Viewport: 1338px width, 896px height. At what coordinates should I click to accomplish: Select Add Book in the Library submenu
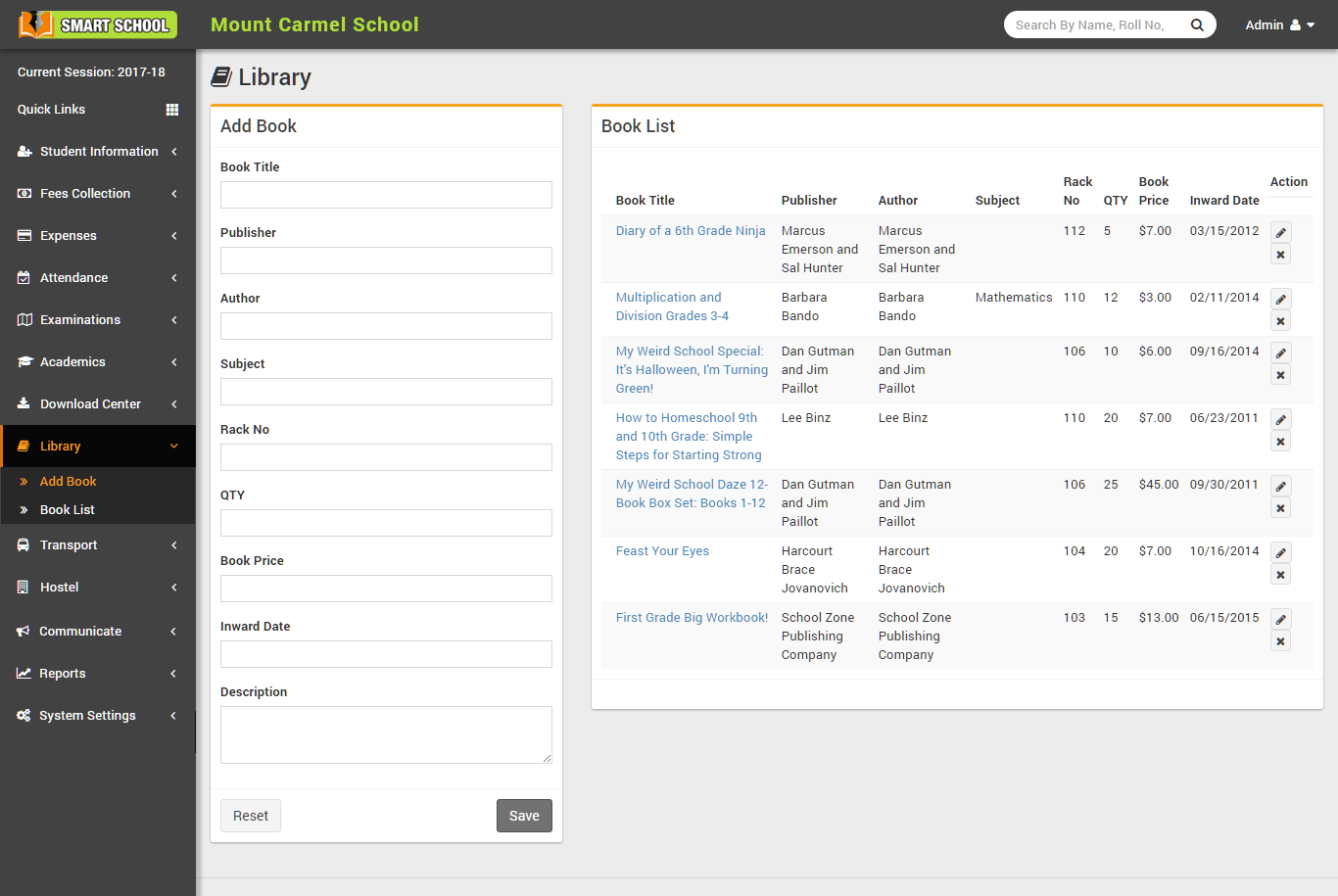(x=68, y=481)
